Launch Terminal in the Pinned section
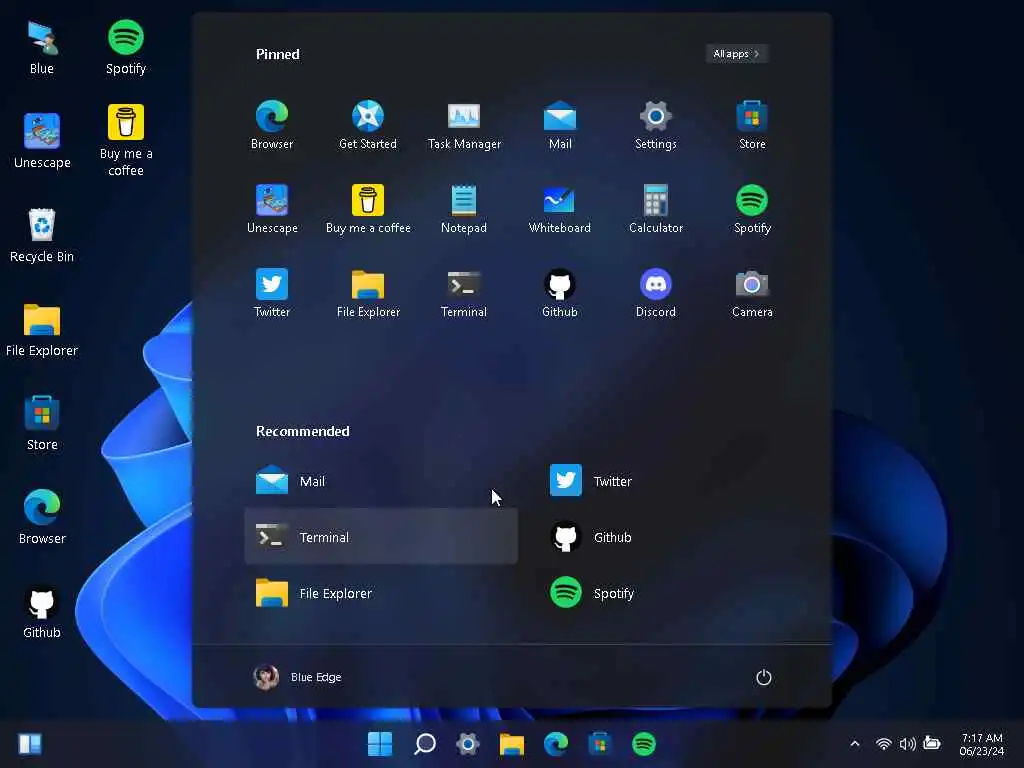1024x768 pixels. (464, 293)
